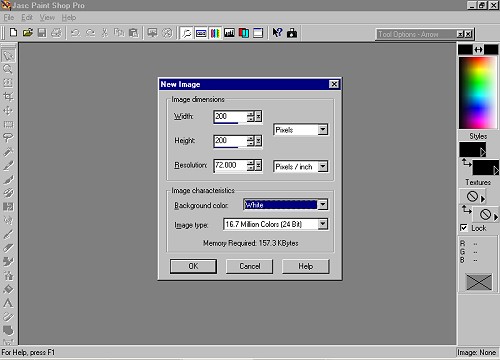The image size is (500, 360).
Task: Select the Freehand lasso tool
Action: [8, 138]
